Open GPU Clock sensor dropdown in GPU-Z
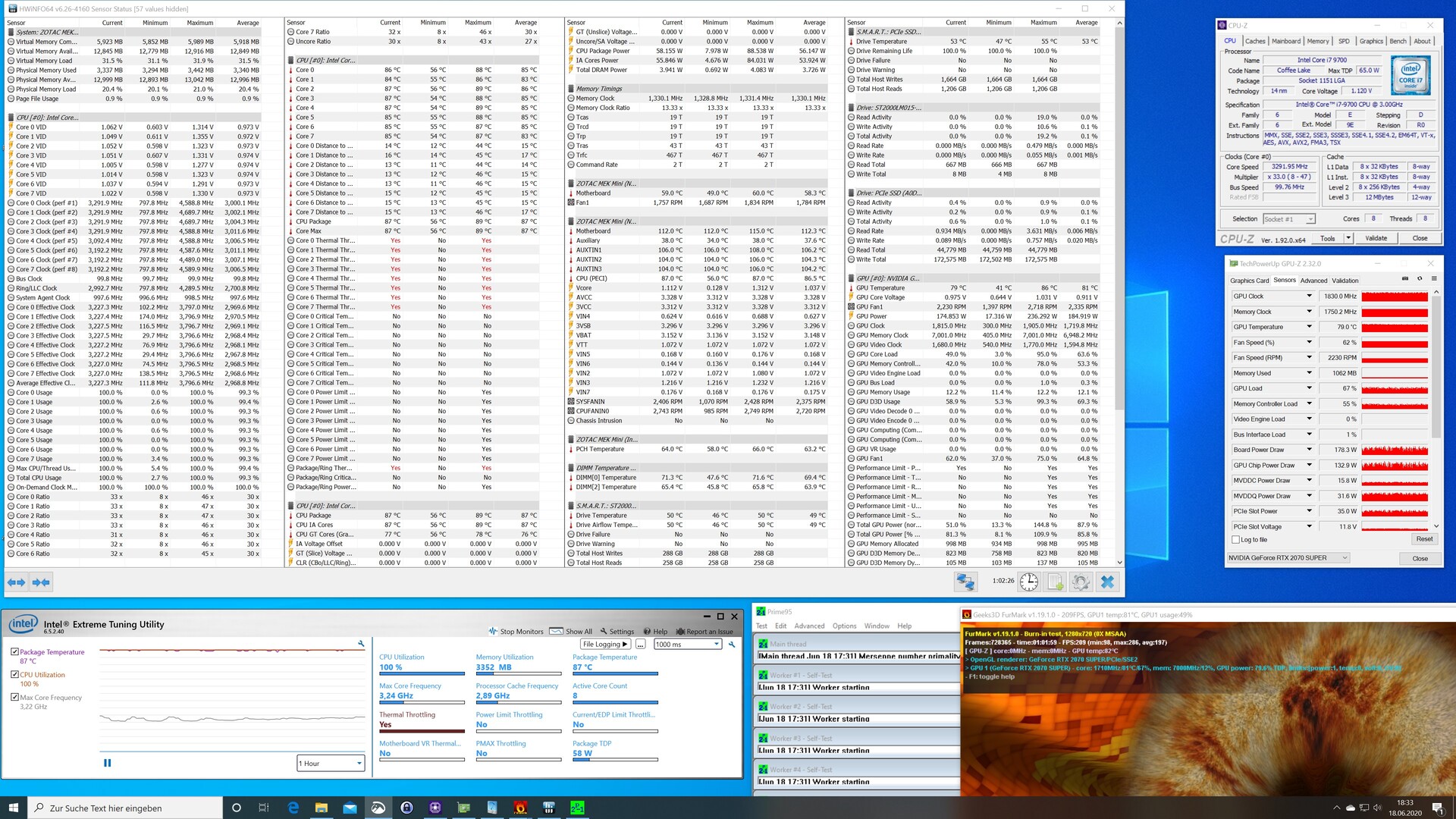 click(x=1309, y=296)
